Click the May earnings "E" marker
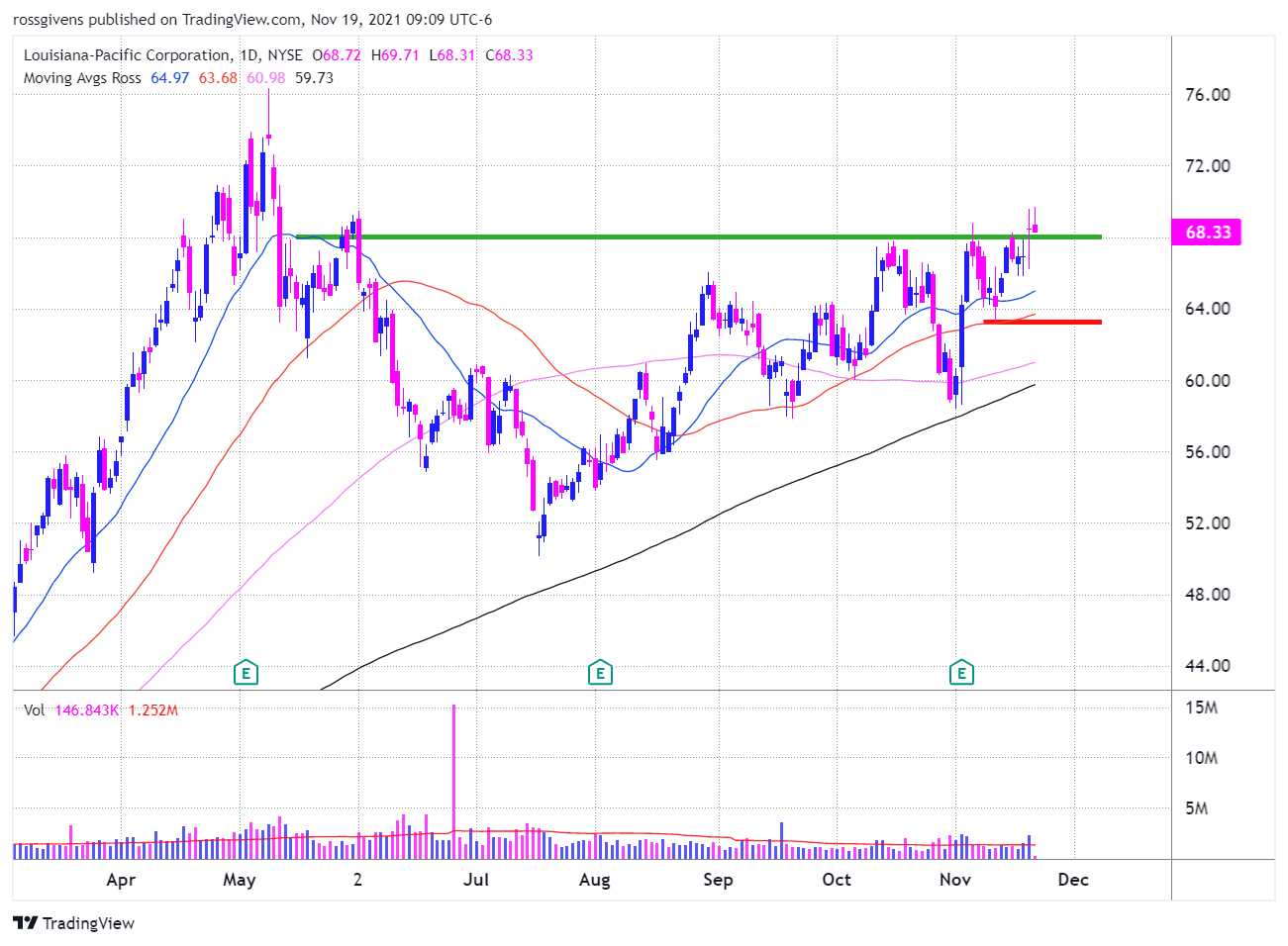 pos(245,672)
